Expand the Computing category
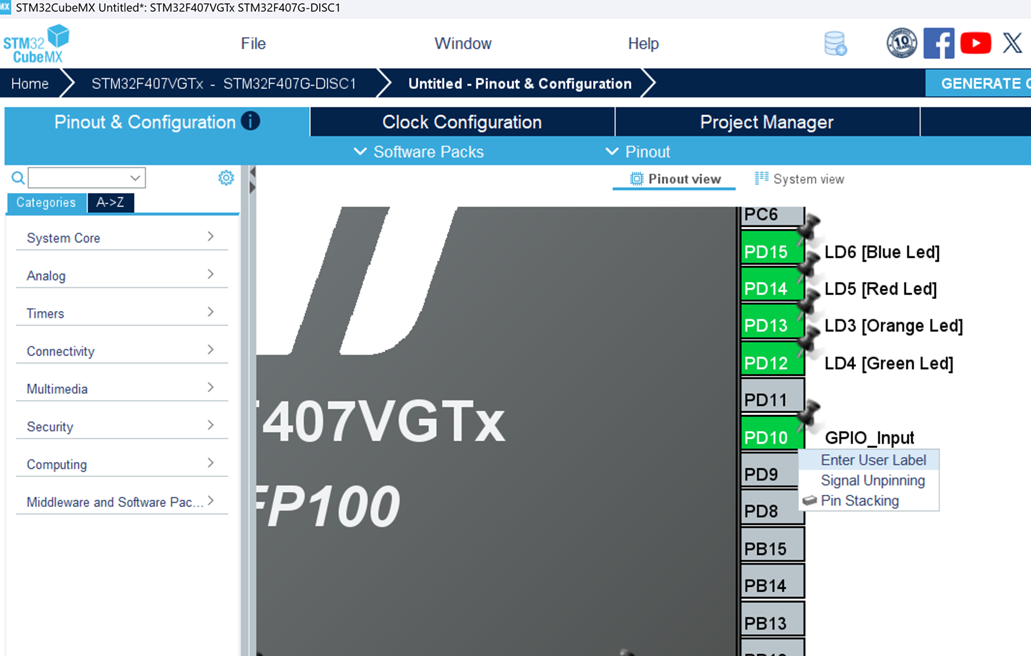Image resolution: width=1031 pixels, height=656 pixels. coord(122,463)
